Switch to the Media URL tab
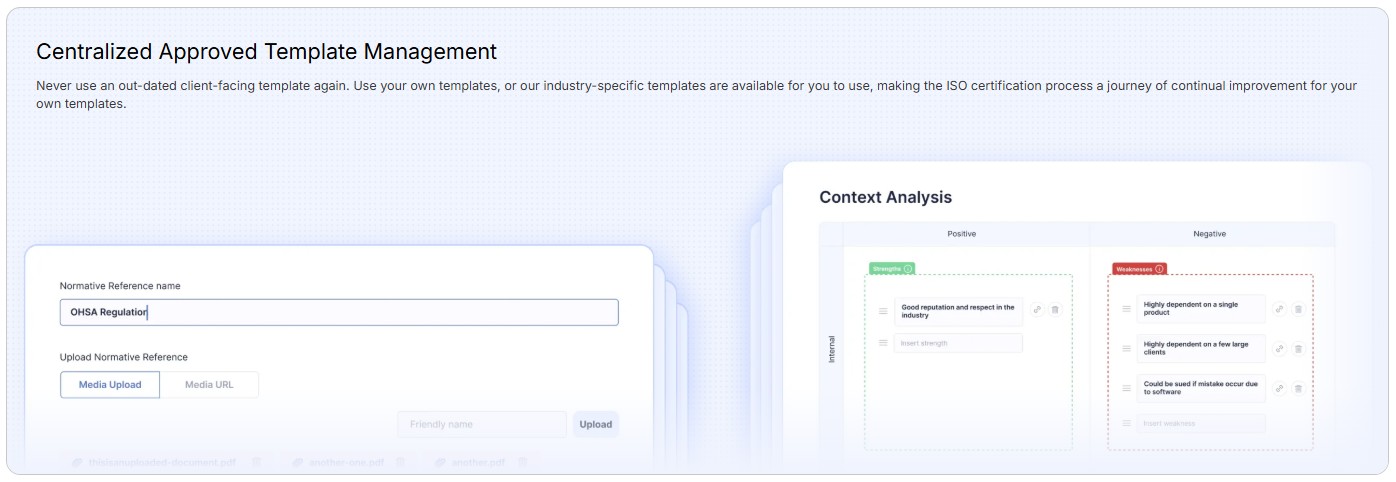 pos(210,385)
